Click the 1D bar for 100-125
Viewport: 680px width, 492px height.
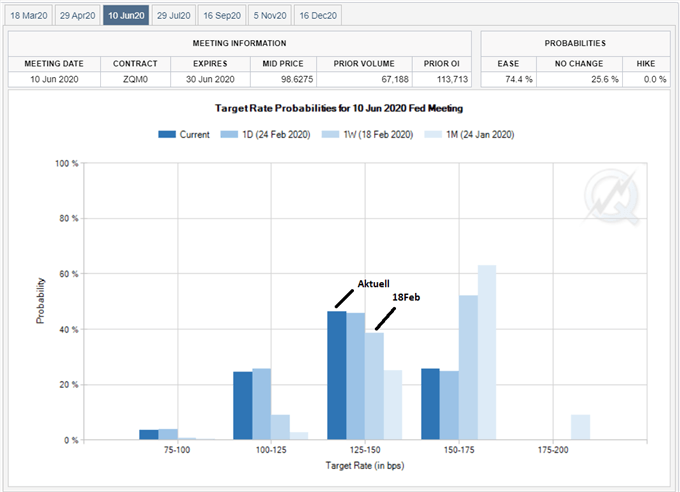(x=262, y=404)
